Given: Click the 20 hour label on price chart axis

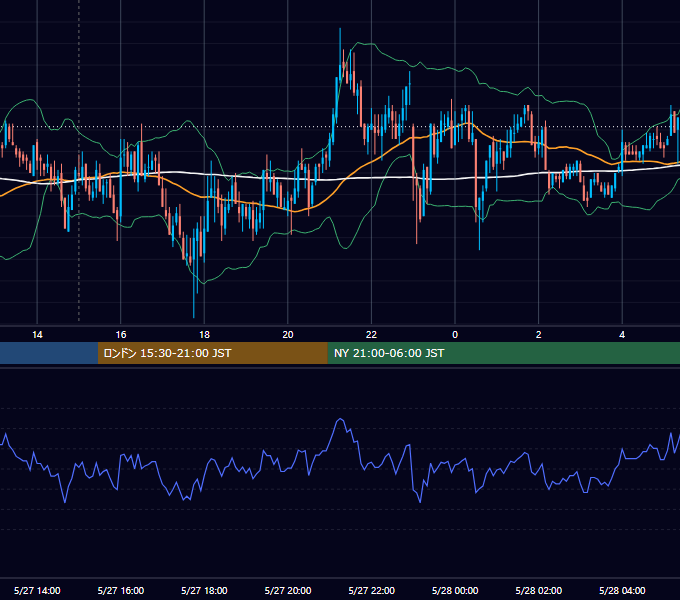Looking at the screenshot, I should [x=288, y=335].
